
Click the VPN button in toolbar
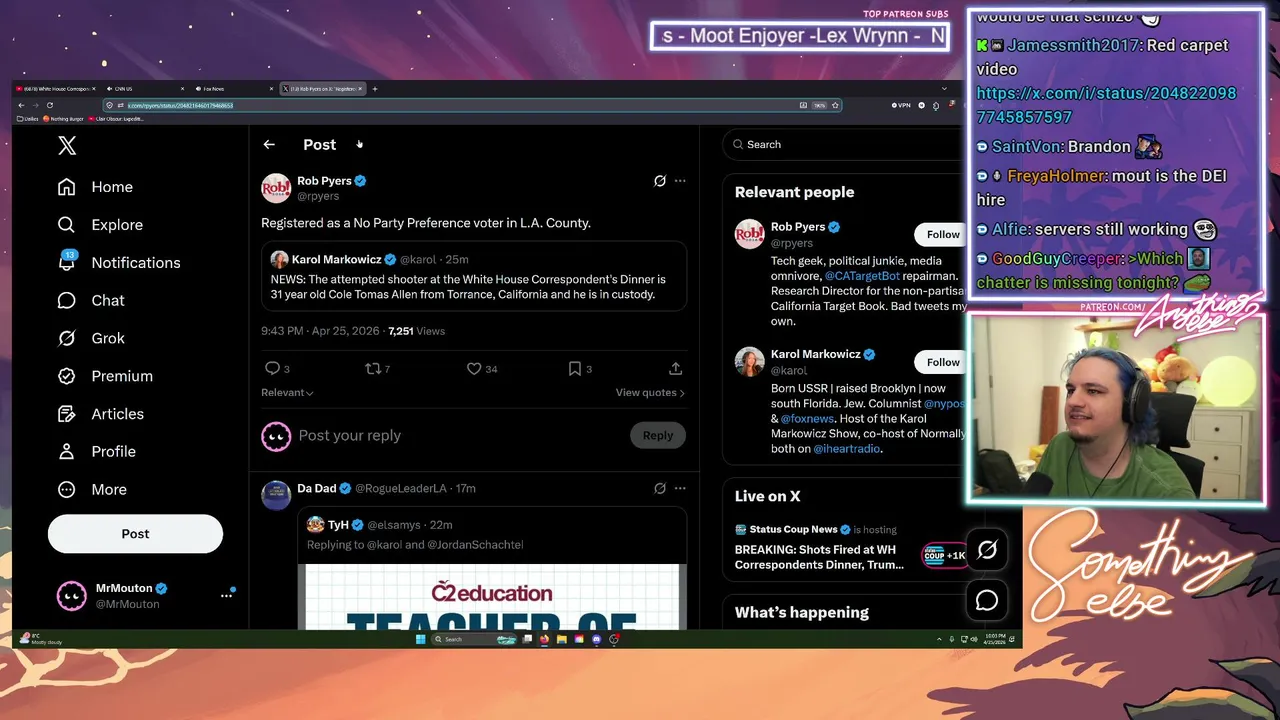pos(900,105)
